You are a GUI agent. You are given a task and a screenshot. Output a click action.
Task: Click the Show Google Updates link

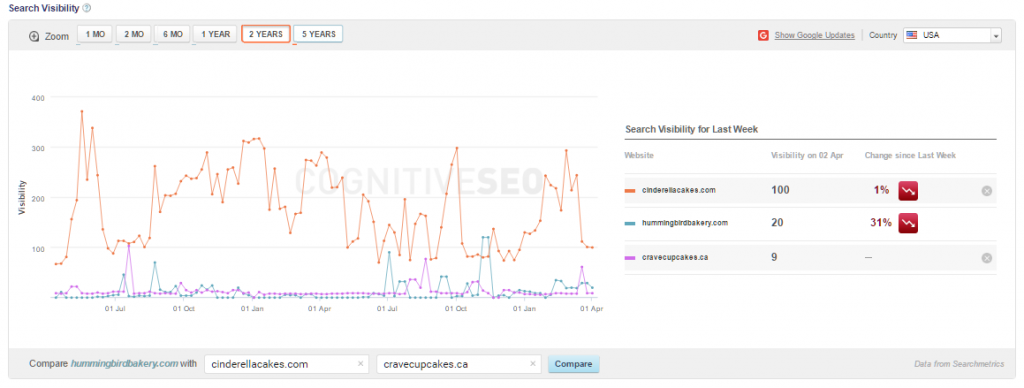tap(814, 35)
